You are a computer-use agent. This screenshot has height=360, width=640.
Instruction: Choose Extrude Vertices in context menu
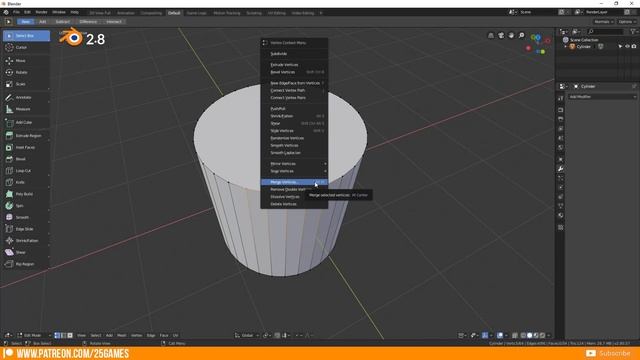[294, 65]
